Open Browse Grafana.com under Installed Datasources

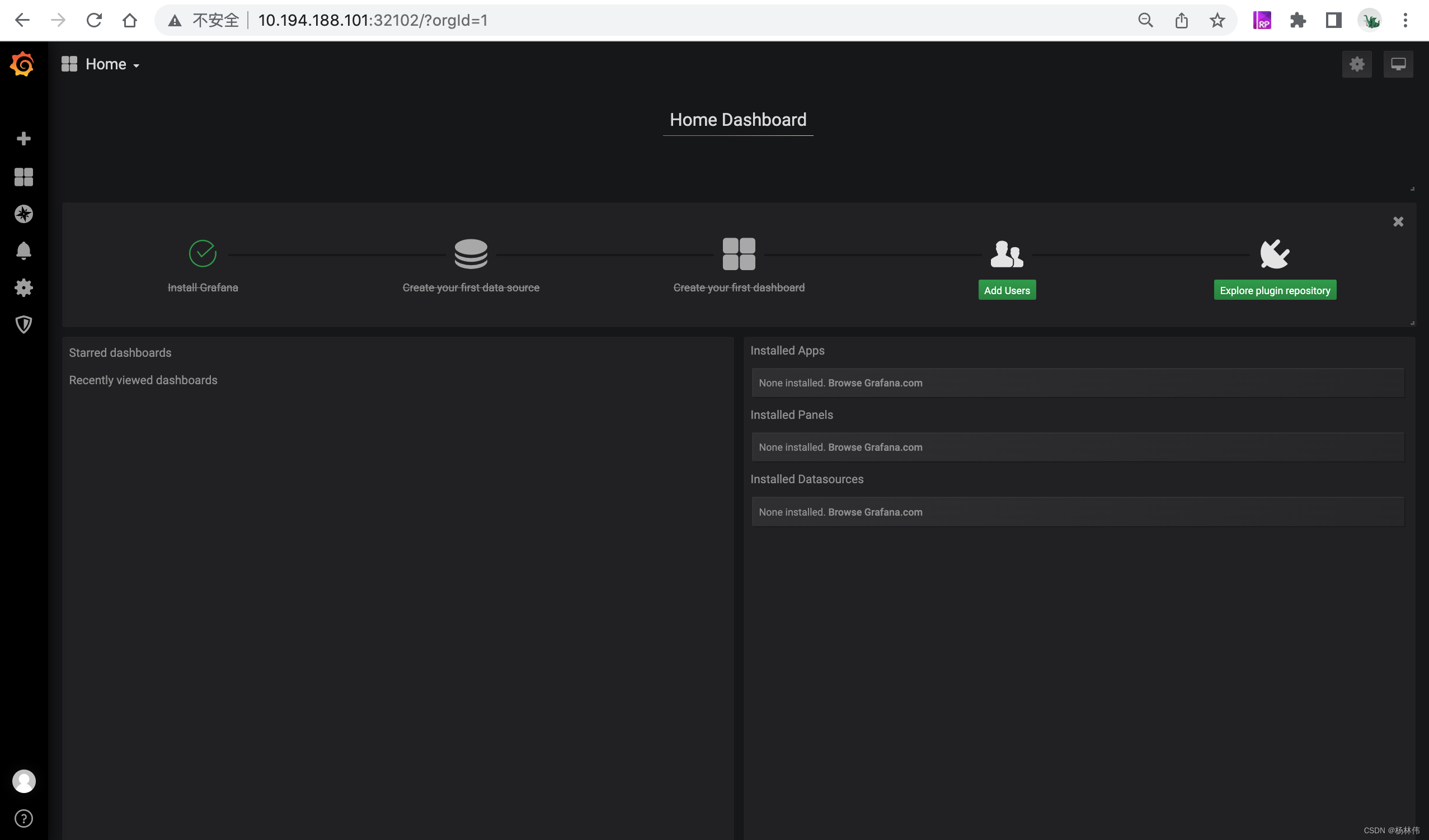[875, 512]
